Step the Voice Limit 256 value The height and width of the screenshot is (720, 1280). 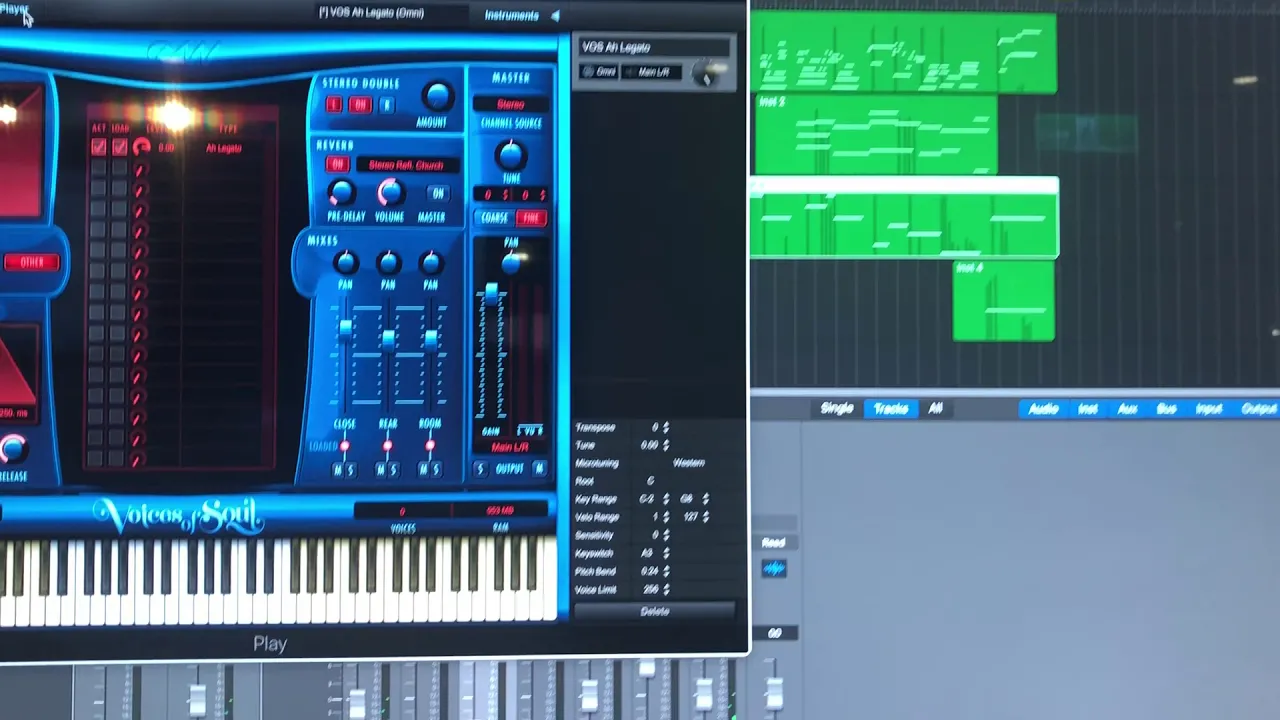coord(666,590)
